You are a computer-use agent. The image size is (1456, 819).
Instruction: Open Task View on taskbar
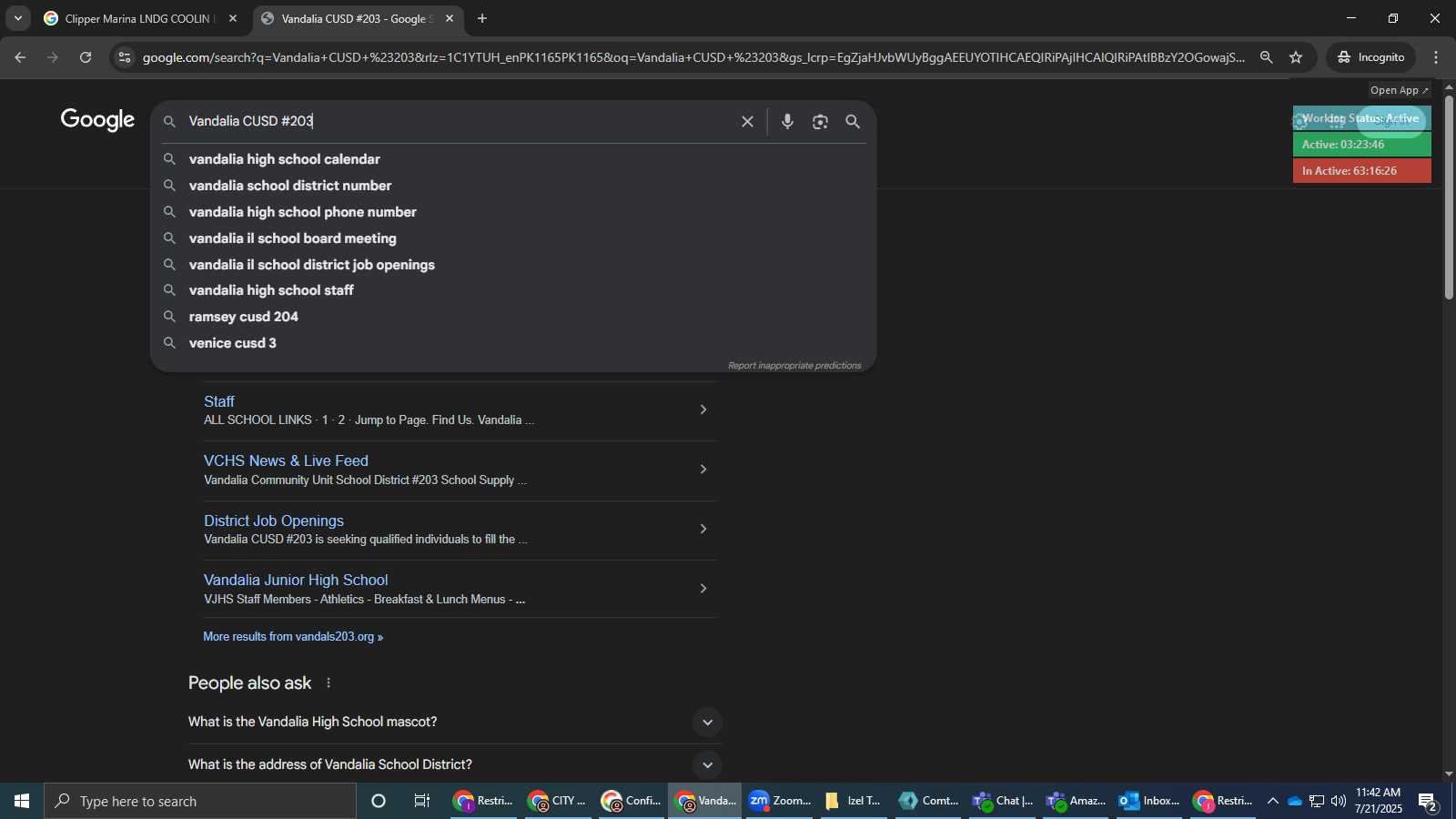(422, 801)
